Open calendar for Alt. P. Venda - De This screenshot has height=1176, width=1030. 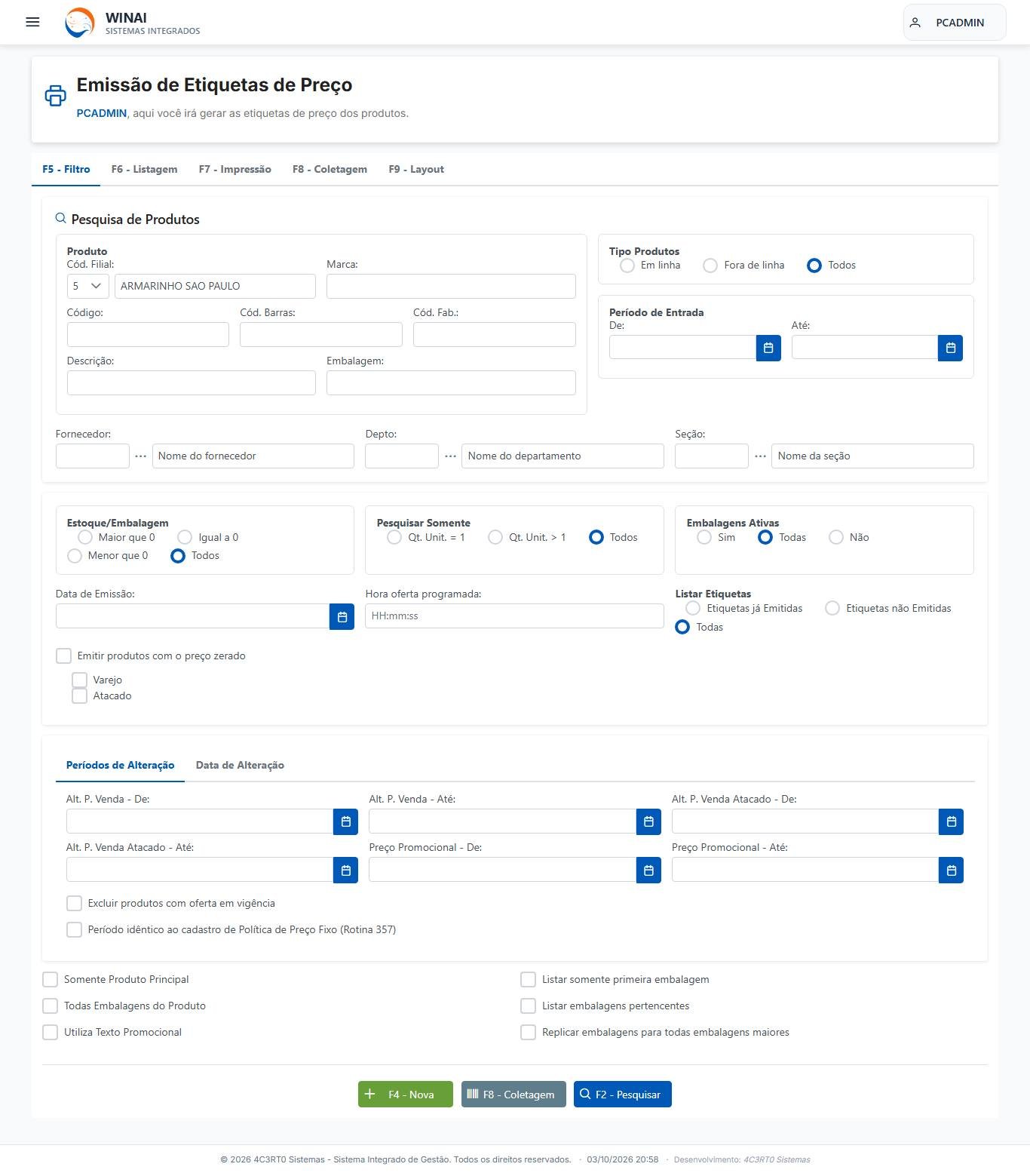pos(345,821)
